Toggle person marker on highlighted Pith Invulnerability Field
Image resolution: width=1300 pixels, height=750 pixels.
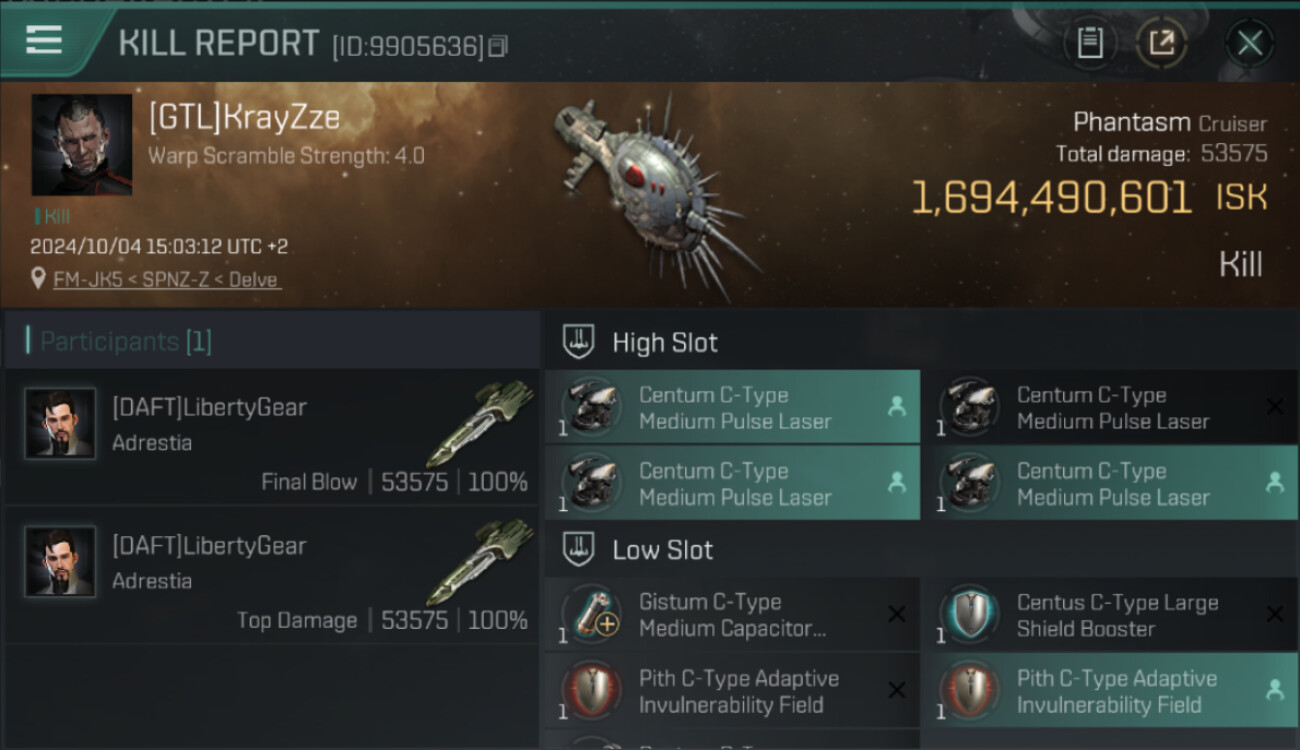pos(1274,690)
